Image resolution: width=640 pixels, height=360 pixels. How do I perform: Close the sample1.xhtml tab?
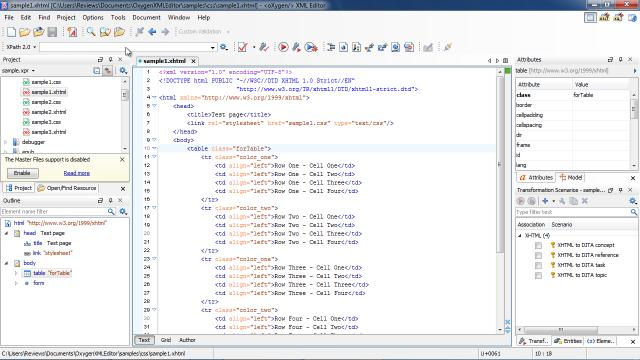coord(193,61)
